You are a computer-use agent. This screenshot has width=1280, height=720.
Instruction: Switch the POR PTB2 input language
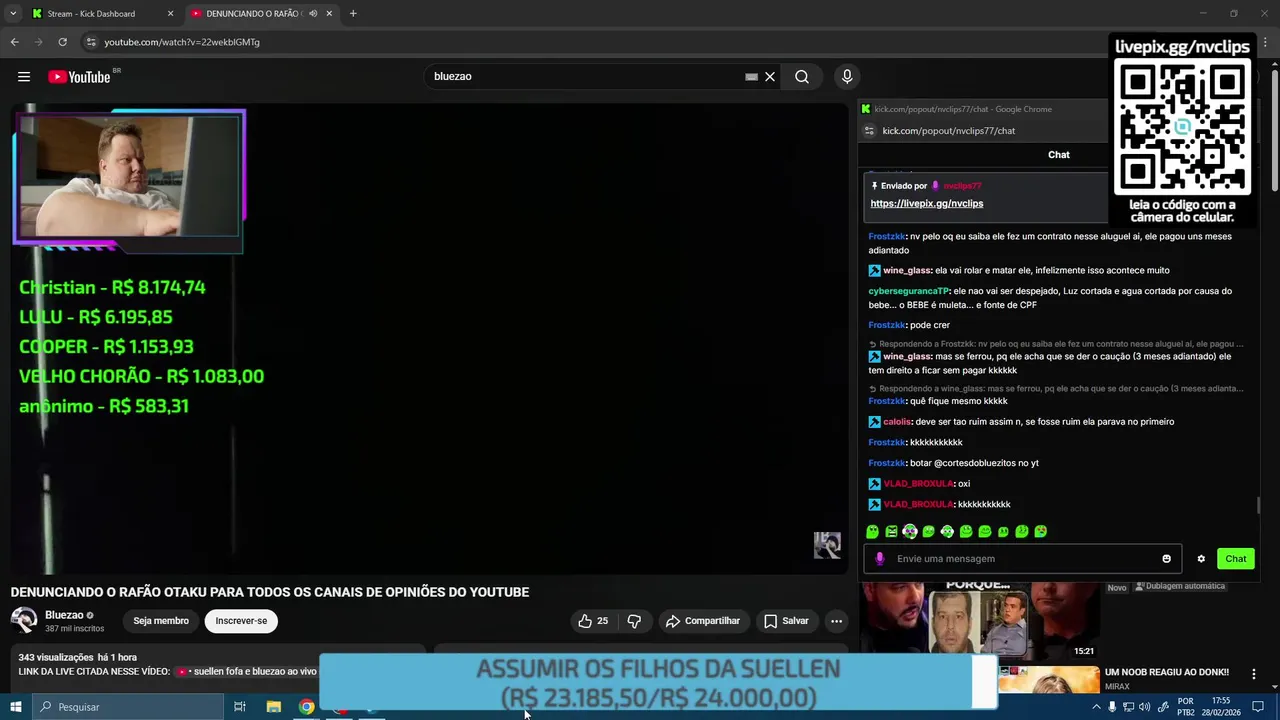(1186, 707)
